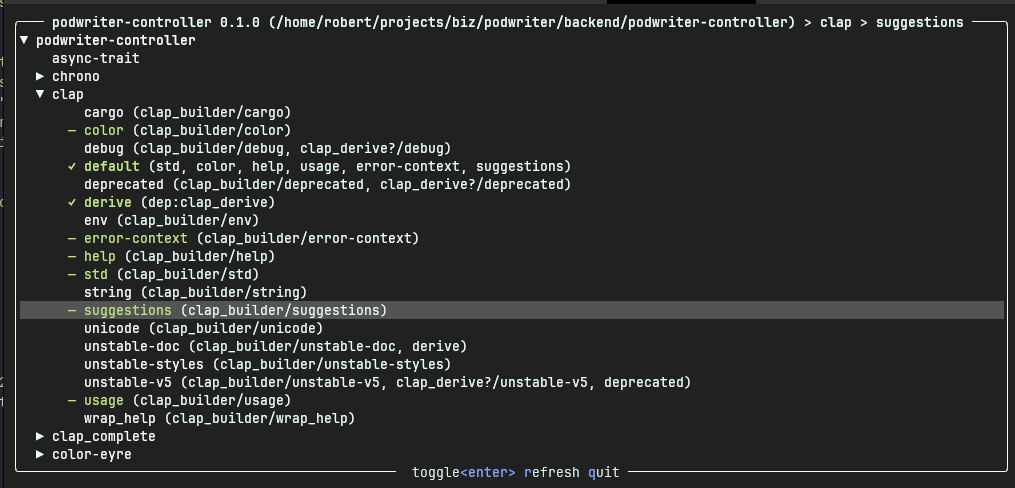Click the checkmark icon beside derive feature

point(72,202)
